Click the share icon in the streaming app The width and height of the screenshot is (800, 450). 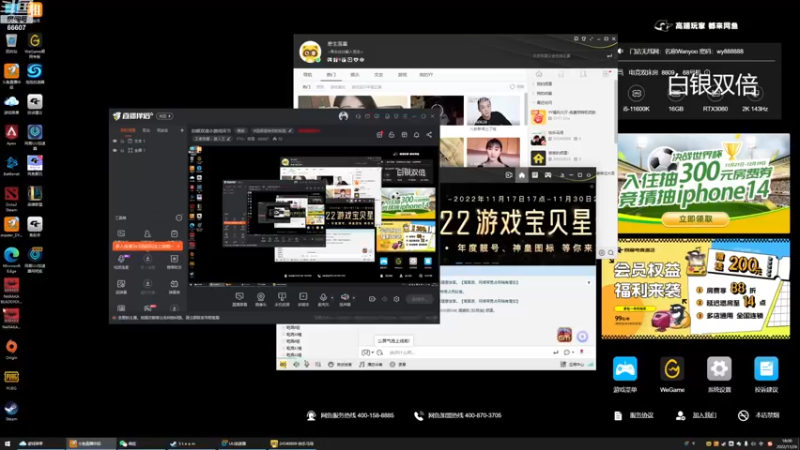point(429,135)
